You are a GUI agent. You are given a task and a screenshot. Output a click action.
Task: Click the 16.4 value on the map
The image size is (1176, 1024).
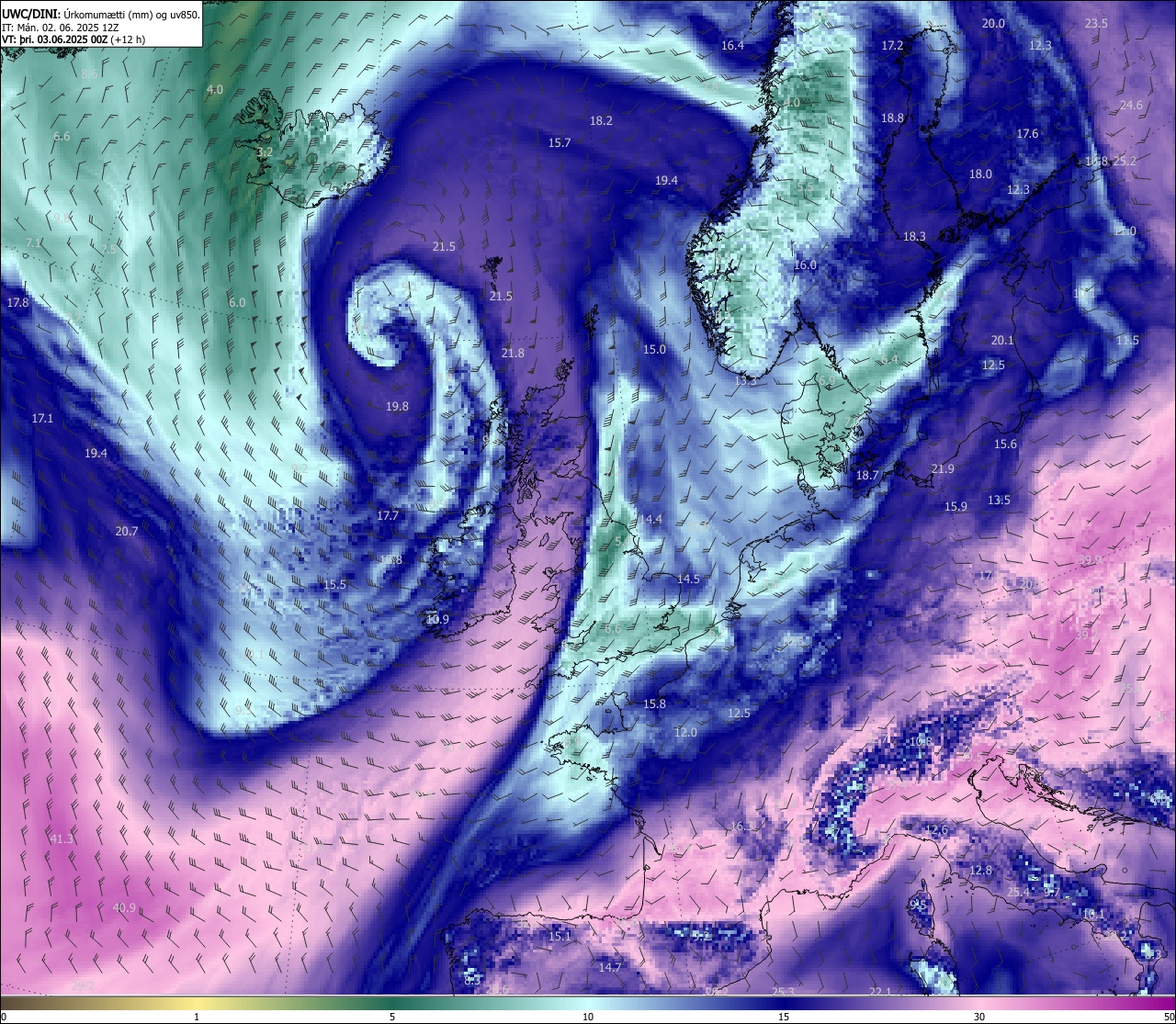tap(732, 45)
